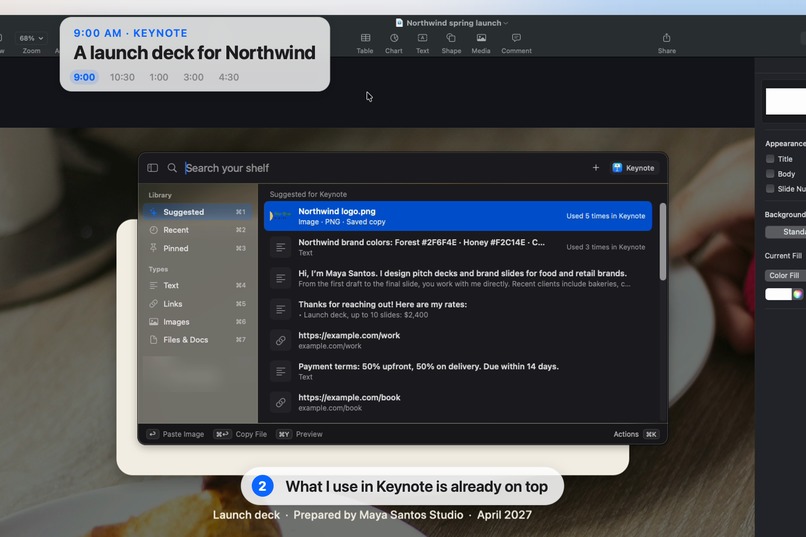This screenshot has width=806, height=537.
Task: Select the example.com/book link item
Action: (457, 402)
